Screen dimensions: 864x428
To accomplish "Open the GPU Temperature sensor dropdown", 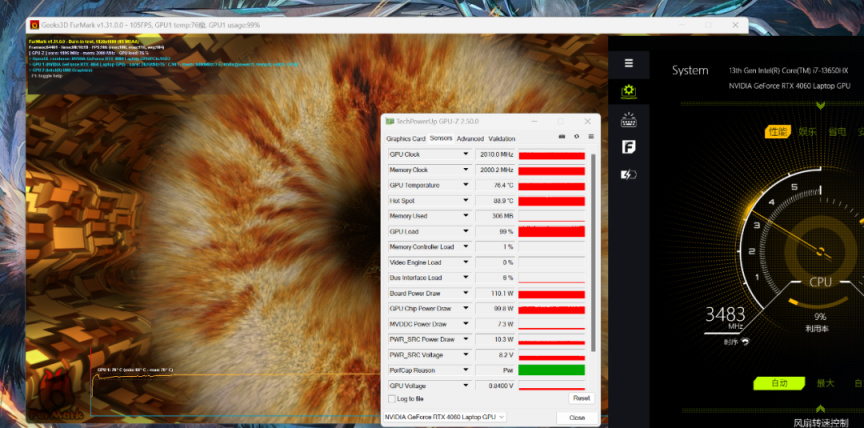I will point(466,186).
